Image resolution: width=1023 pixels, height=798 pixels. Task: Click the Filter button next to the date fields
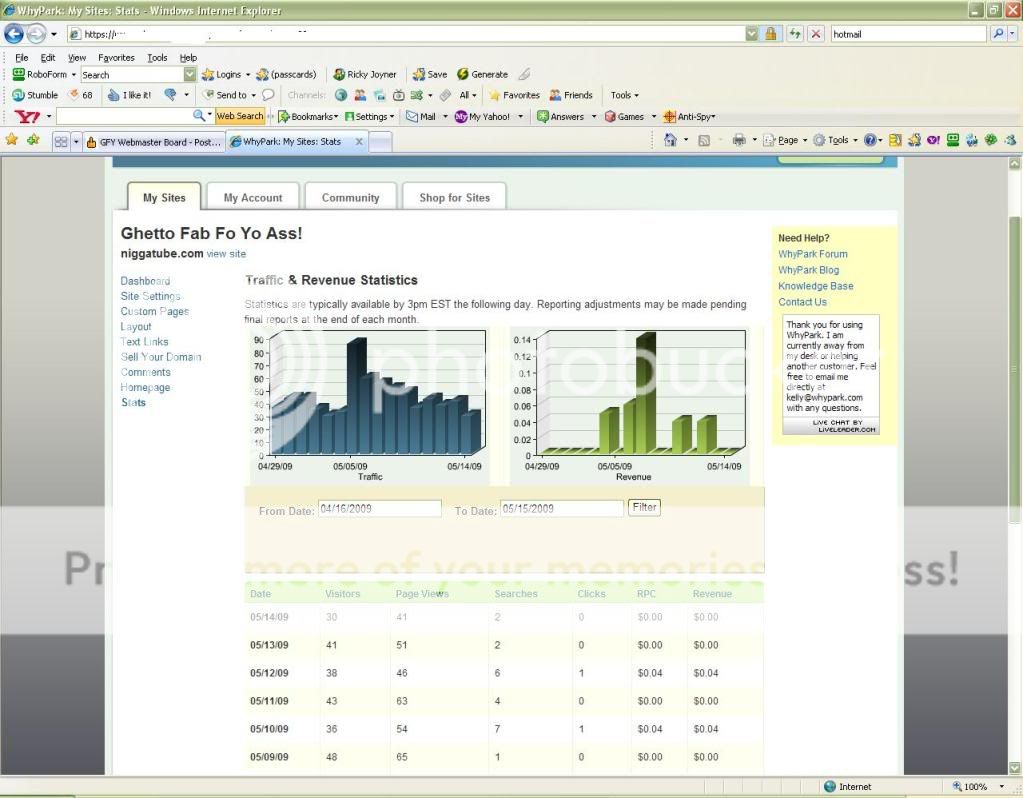[645, 508]
